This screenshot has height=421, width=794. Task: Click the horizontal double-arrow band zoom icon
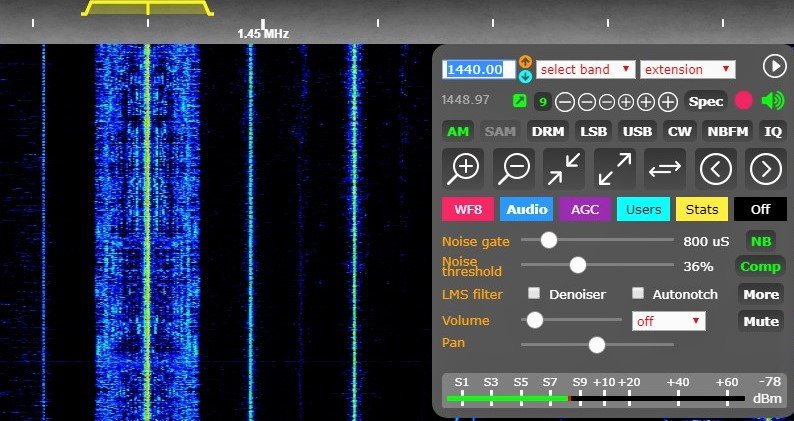click(x=665, y=169)
